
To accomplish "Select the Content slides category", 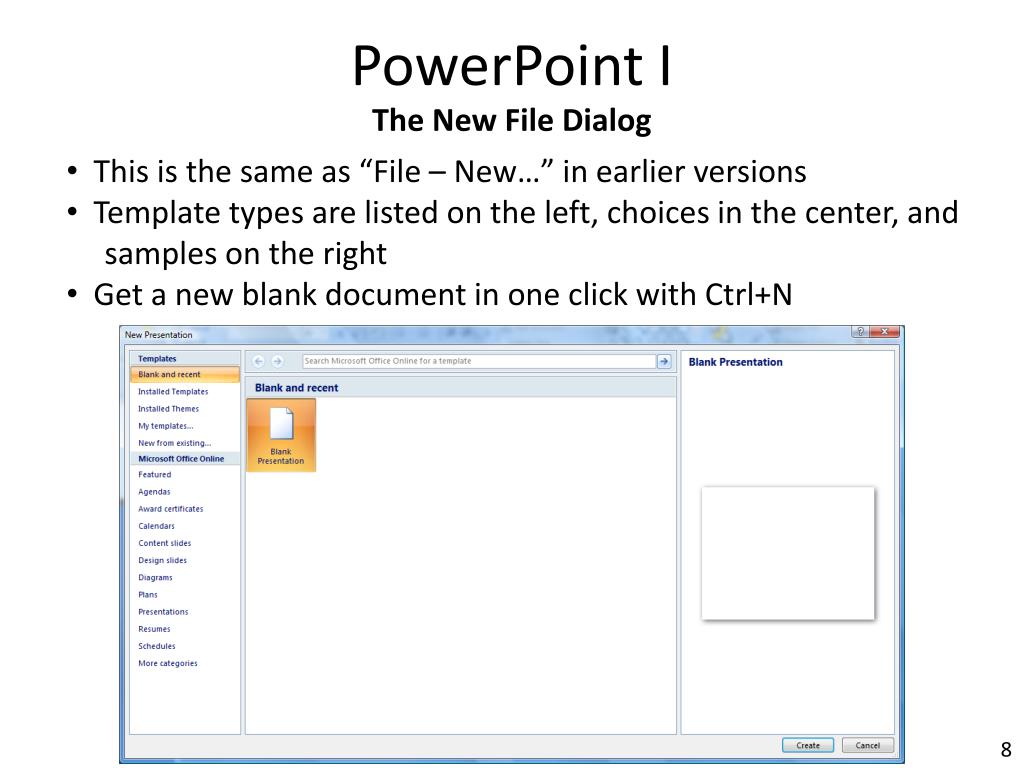I will coord(165,543).
